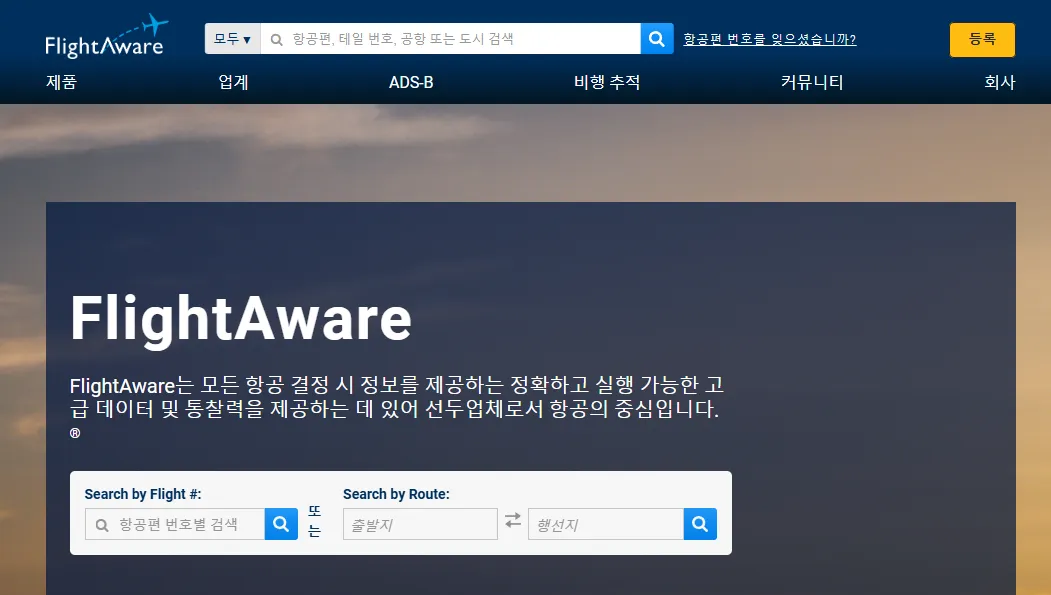The width and height of the screenshot is (1051, 595).
Task: Click the Search by Route: label
Action: [396, 494]
